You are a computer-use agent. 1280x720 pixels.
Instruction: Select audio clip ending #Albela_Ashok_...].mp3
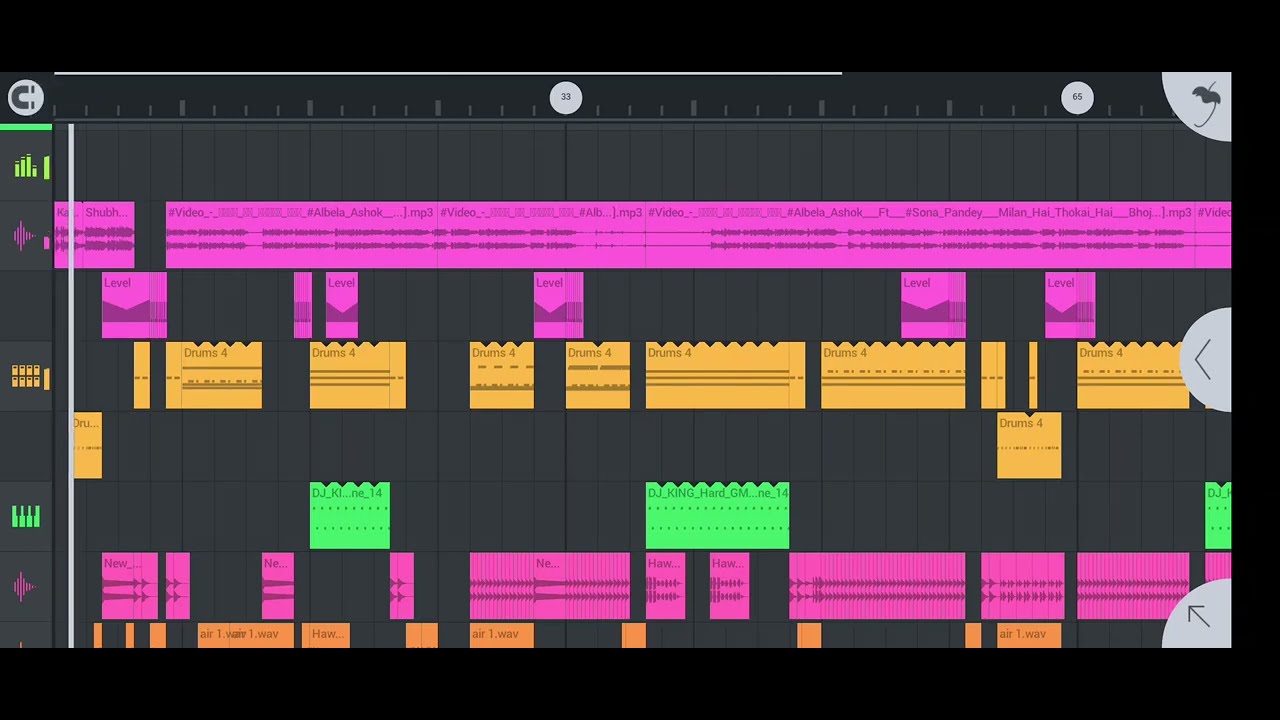point(301,235)
